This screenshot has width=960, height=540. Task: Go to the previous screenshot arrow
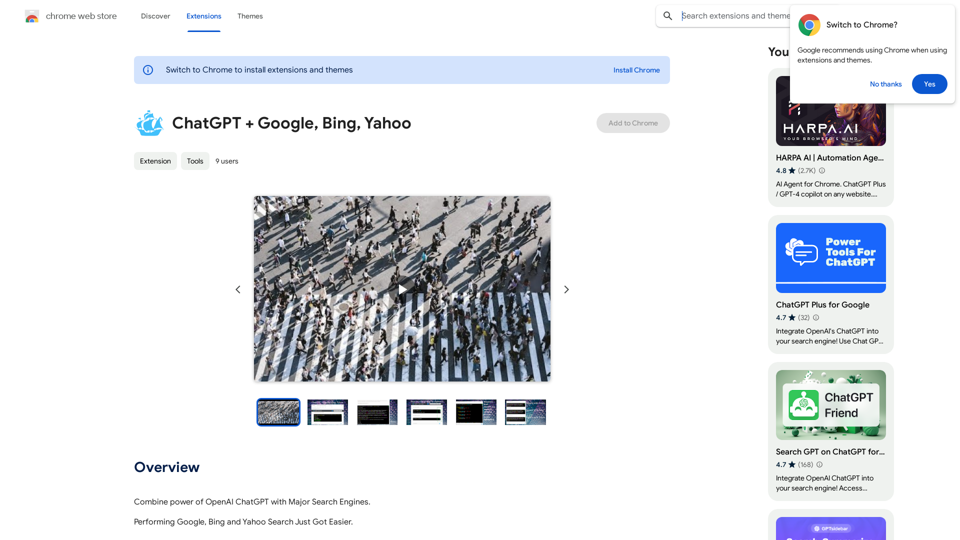(x=238, y=290)
